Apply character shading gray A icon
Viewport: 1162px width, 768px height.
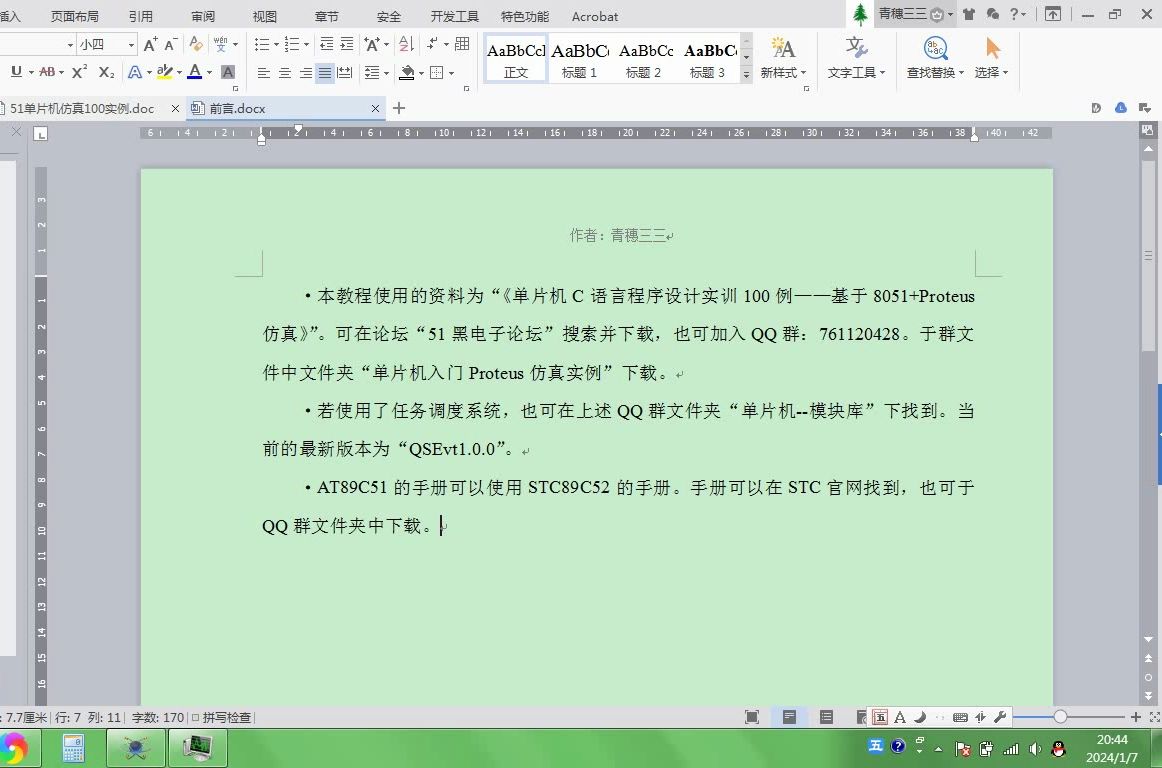coord(228,72)
